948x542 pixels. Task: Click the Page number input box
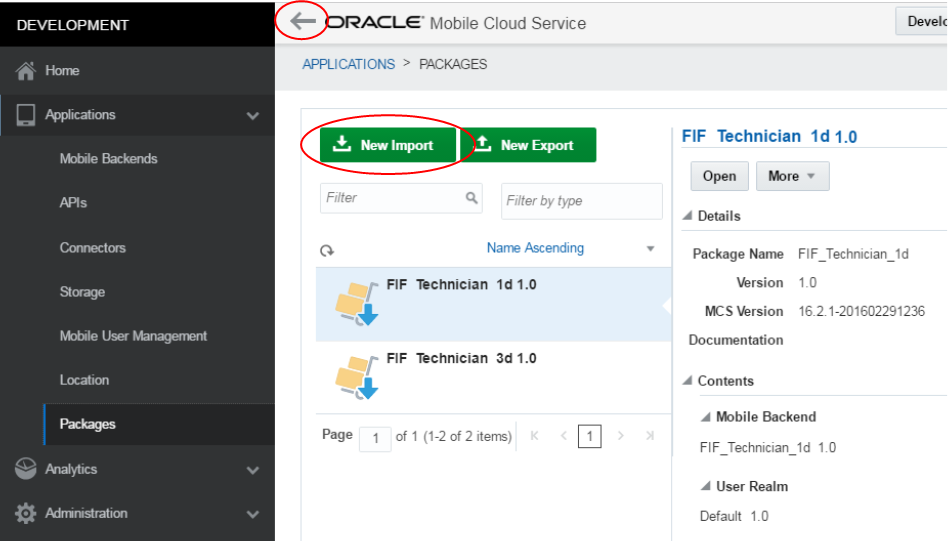(375, 439)
